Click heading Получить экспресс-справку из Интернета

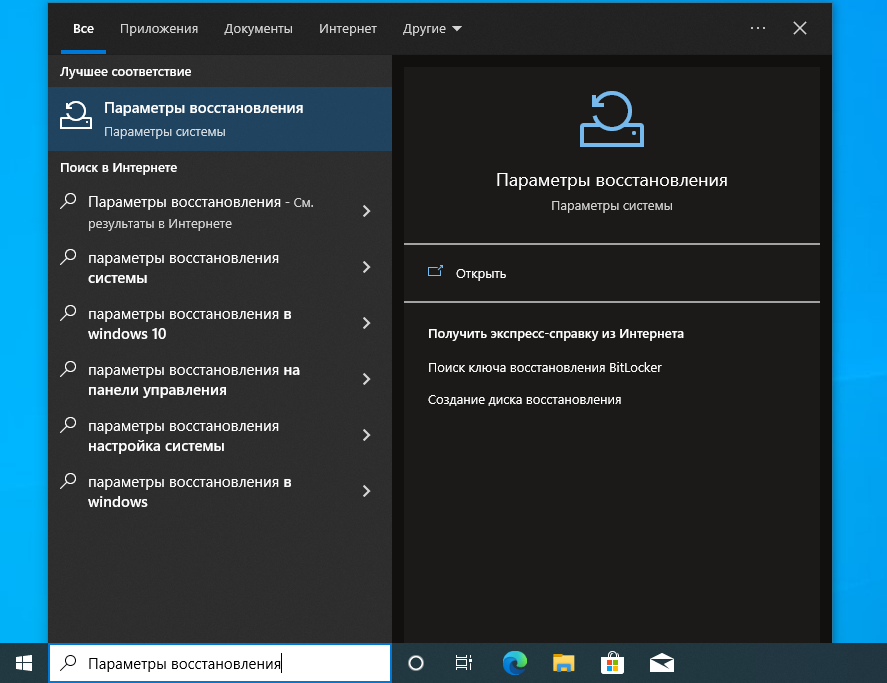(556, 334)
